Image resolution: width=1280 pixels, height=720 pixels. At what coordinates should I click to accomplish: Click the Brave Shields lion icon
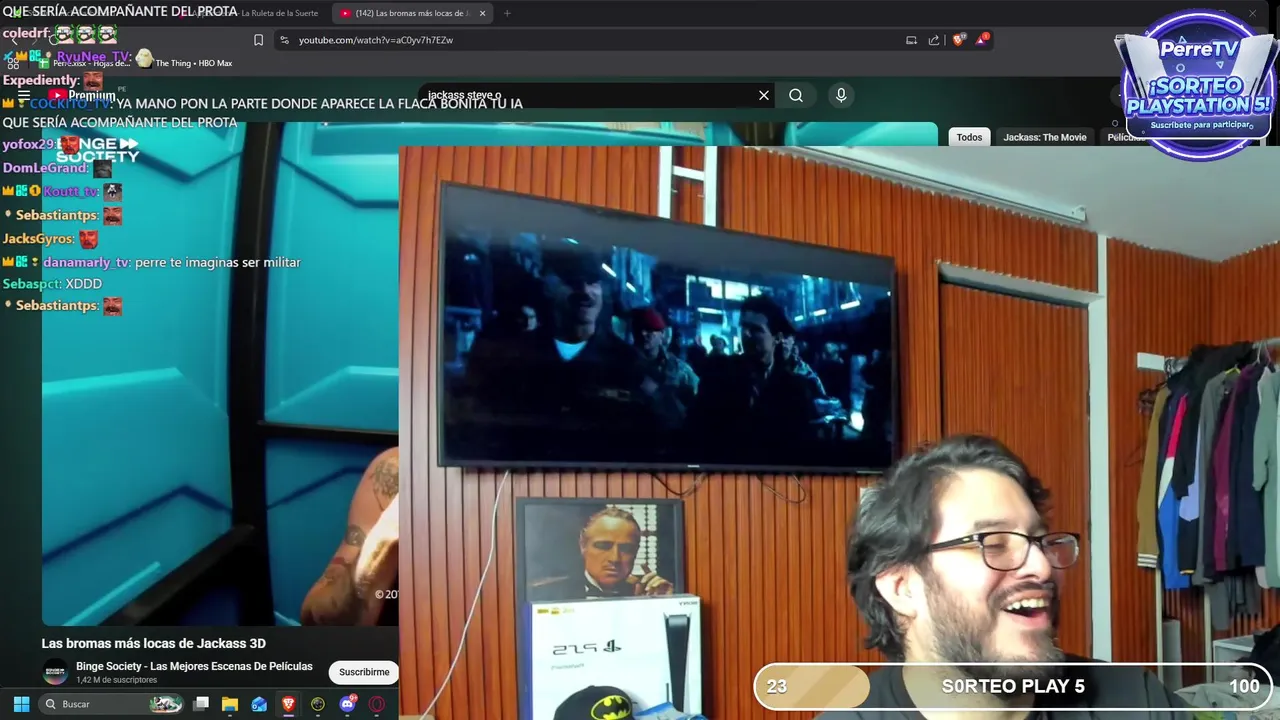pyautogui.click(x=958, y=40)
